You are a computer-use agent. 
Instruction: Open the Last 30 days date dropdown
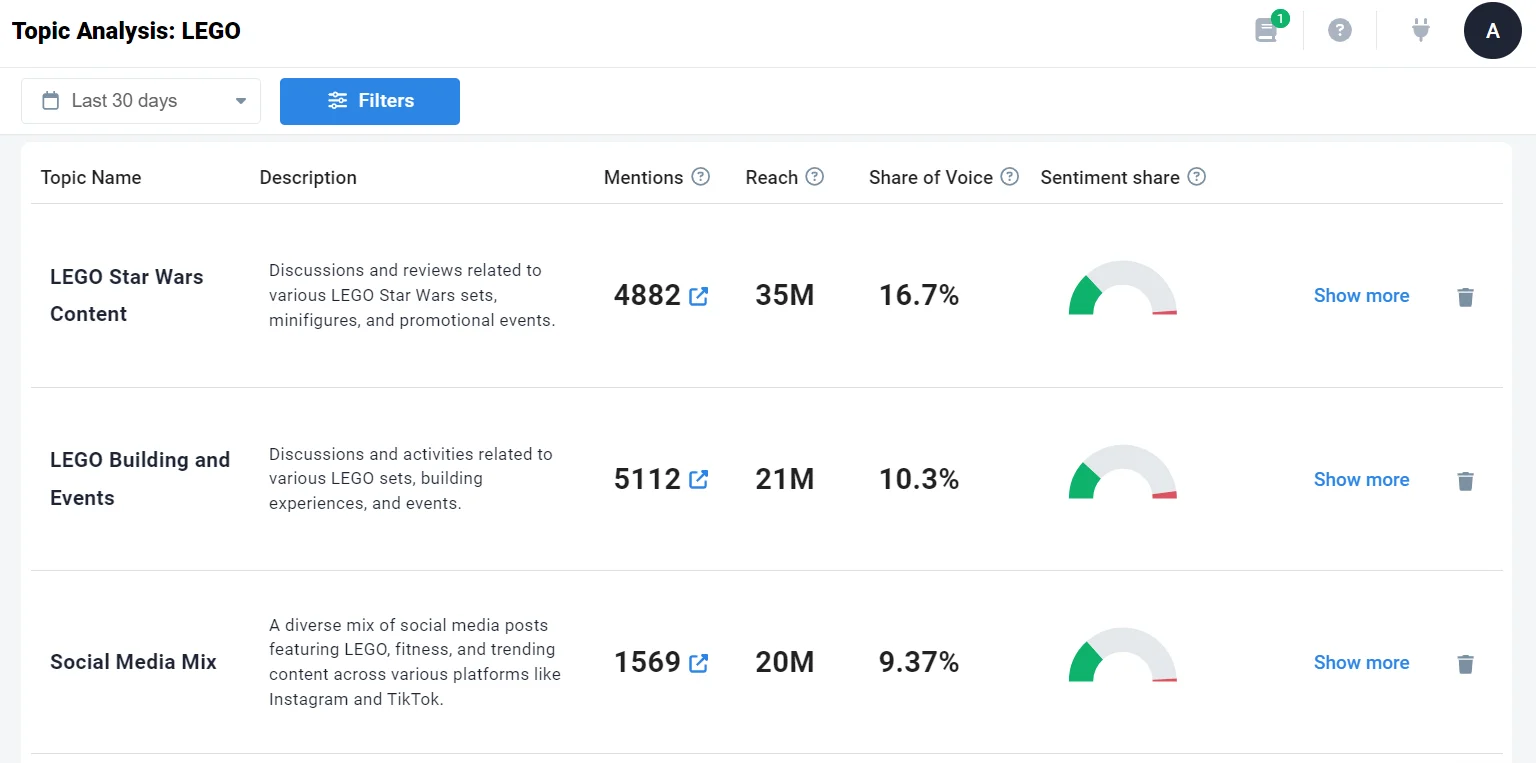click(141, 101)
